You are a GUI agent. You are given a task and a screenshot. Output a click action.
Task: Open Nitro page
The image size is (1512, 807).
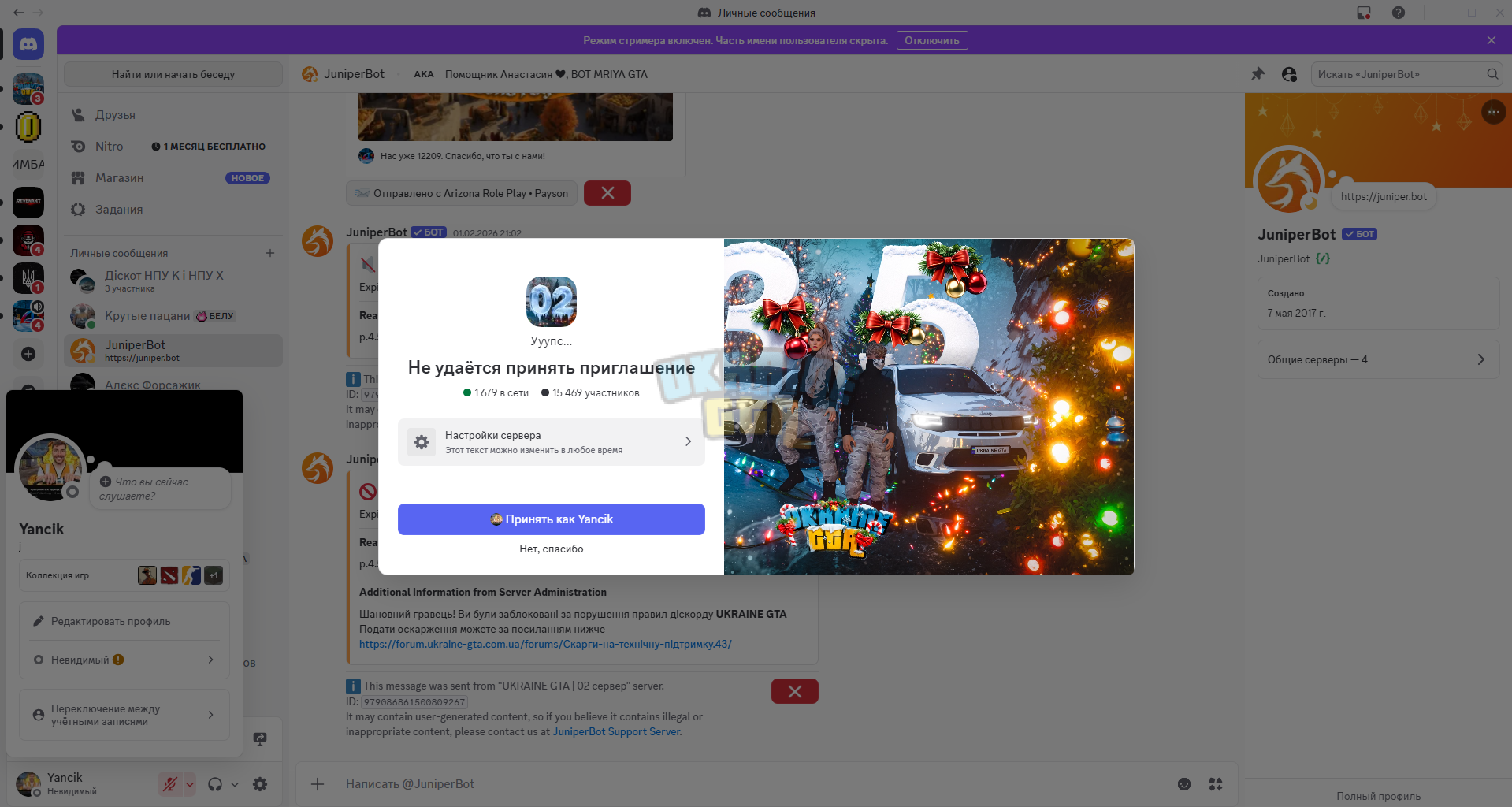pos(173,147)
